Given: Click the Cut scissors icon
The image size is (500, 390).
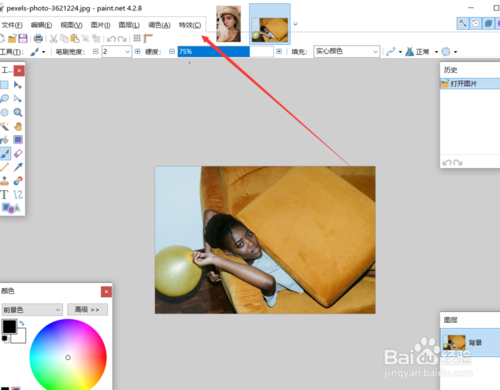Looking at the screenshot, I should [54, 39].
